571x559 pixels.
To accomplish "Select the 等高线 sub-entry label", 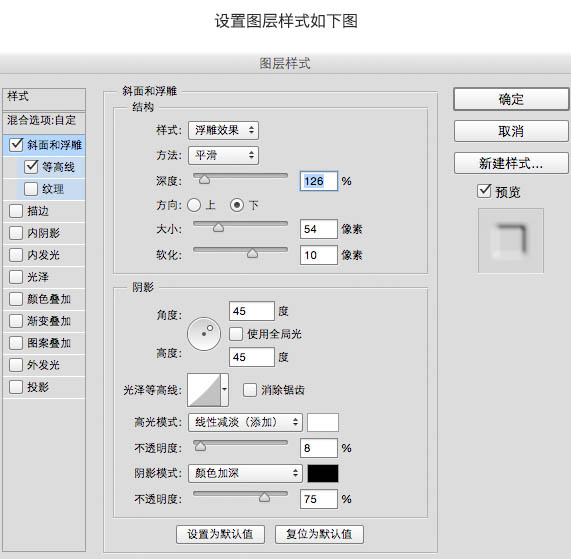I will (58, 167).
